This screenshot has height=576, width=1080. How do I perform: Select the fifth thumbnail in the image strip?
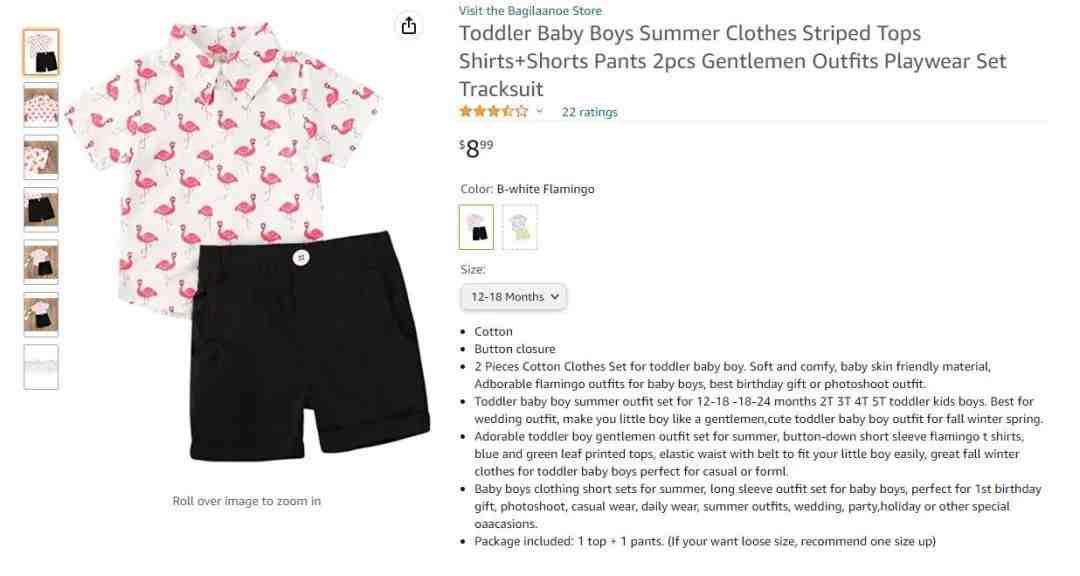click(x=41, y=262)
